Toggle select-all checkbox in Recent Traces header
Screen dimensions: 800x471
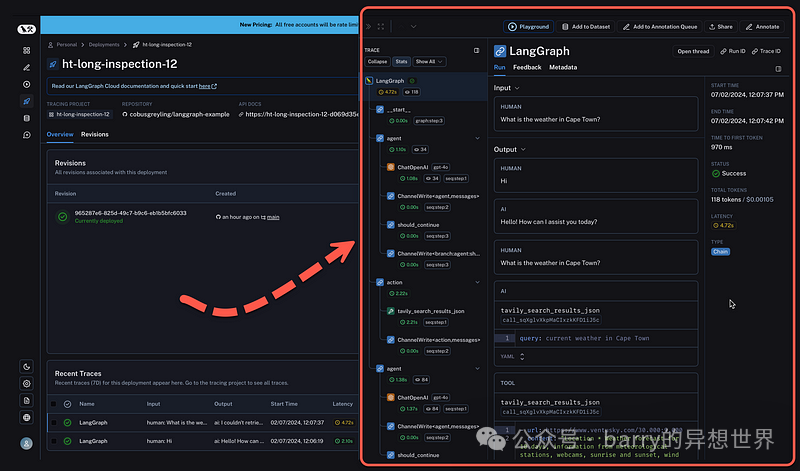[53, 404]
